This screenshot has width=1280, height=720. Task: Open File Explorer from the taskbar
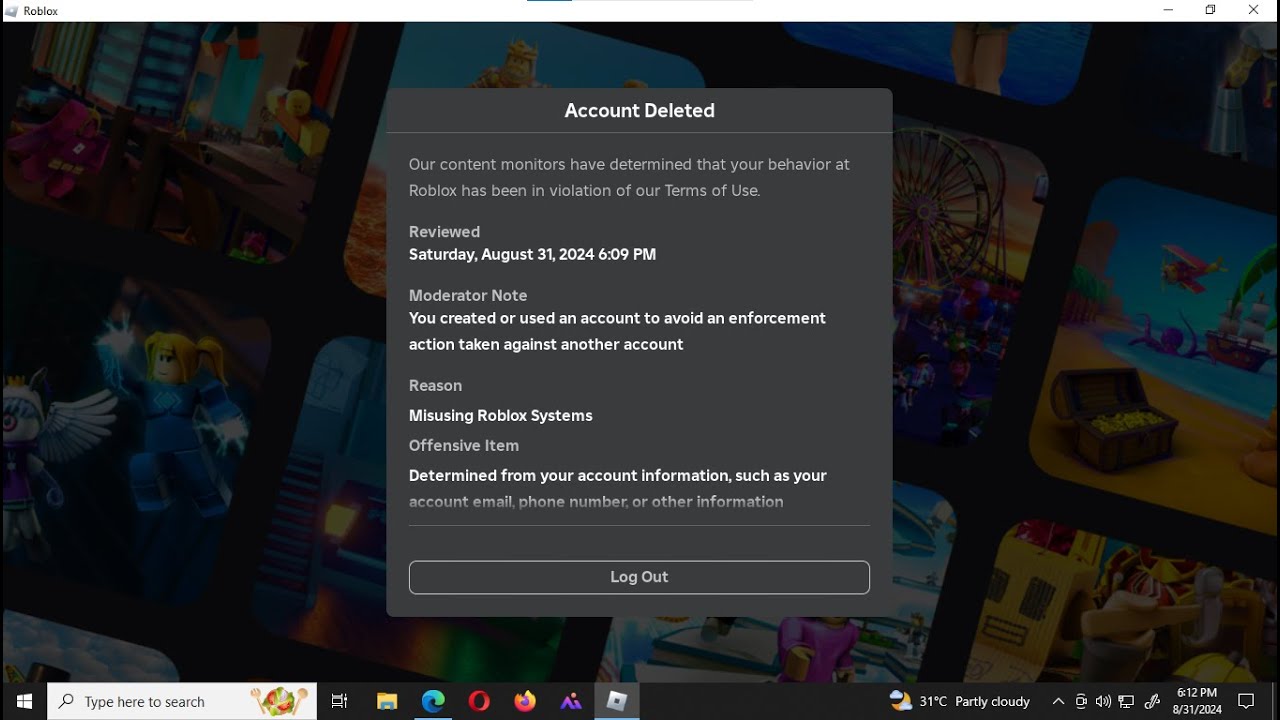pyautogui.click(x=387, y=701)
